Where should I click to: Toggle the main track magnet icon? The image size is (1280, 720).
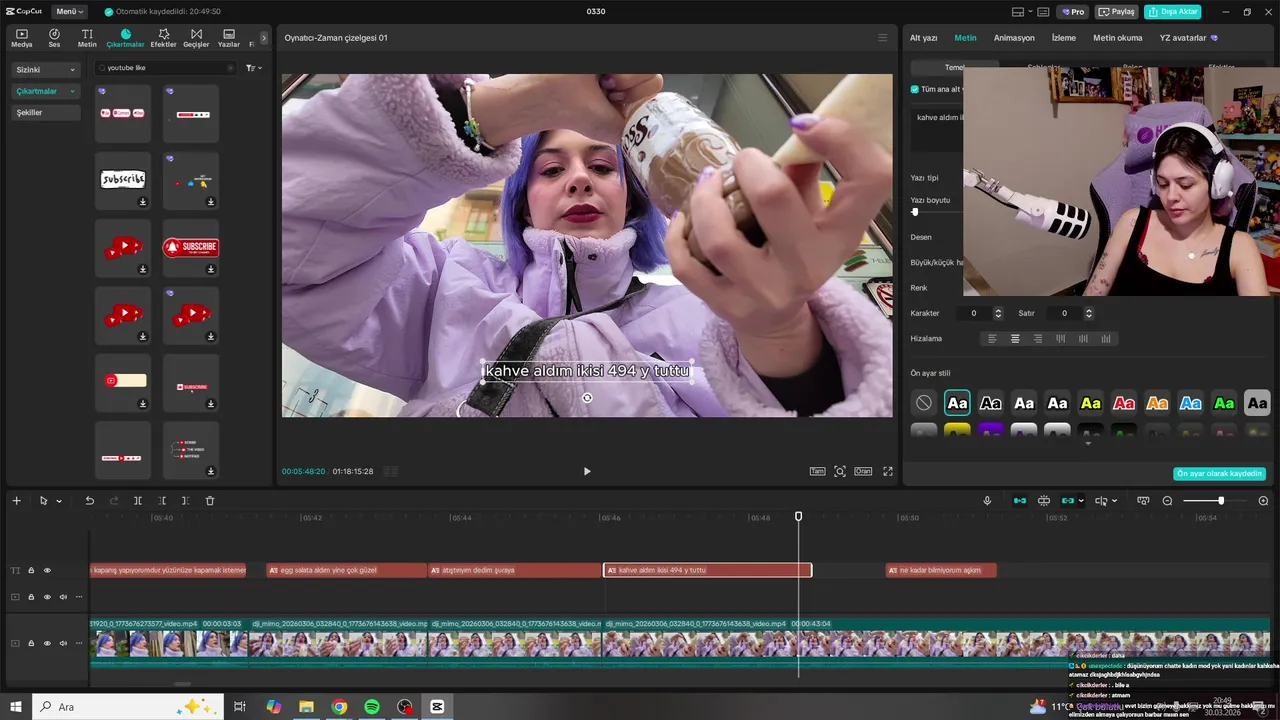[1020, 501]
